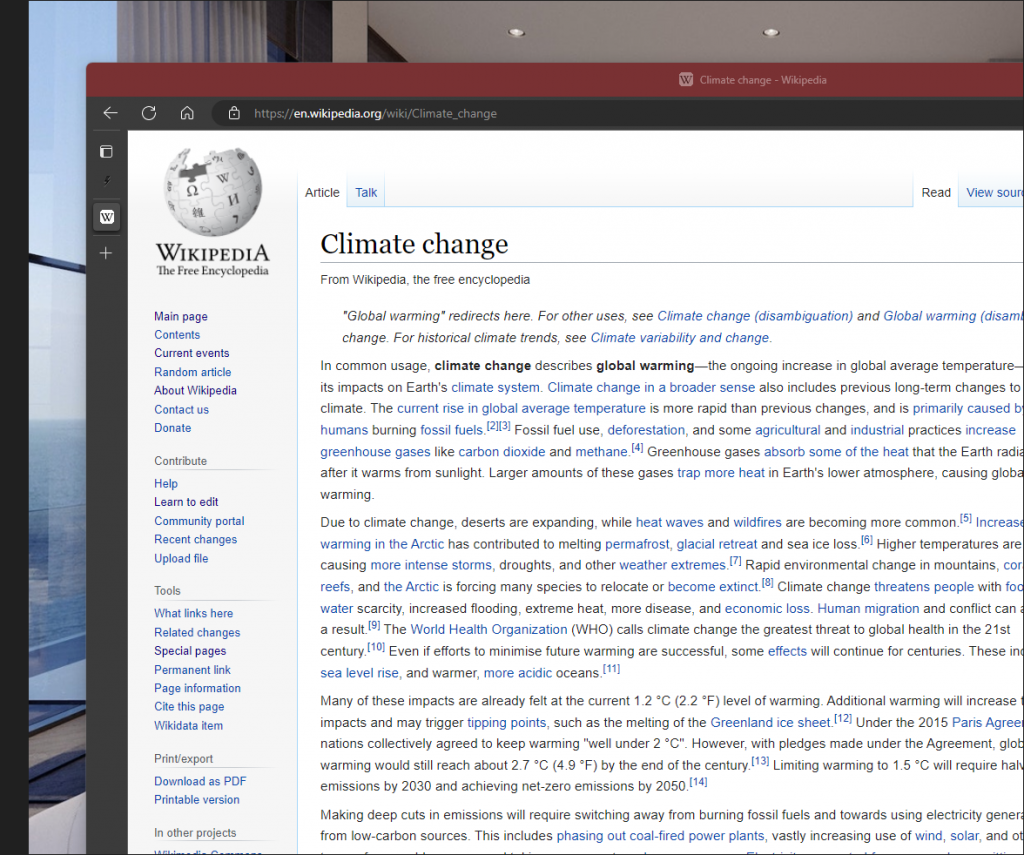Screen dimensions: 1024x855
Task: Click the Download as PDF link
Action: 200,781
